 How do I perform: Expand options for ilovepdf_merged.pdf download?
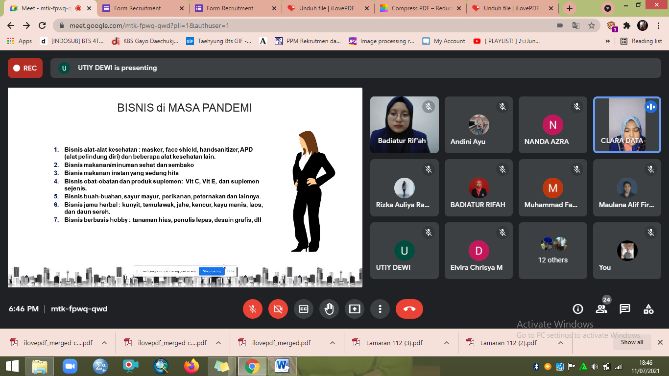(332, 343)
